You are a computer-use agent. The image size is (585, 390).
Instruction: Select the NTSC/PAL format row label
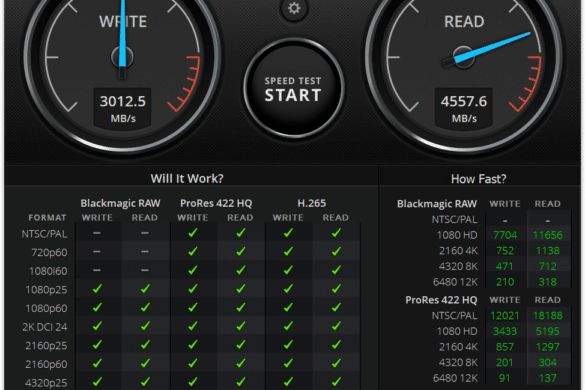(44, 234)
